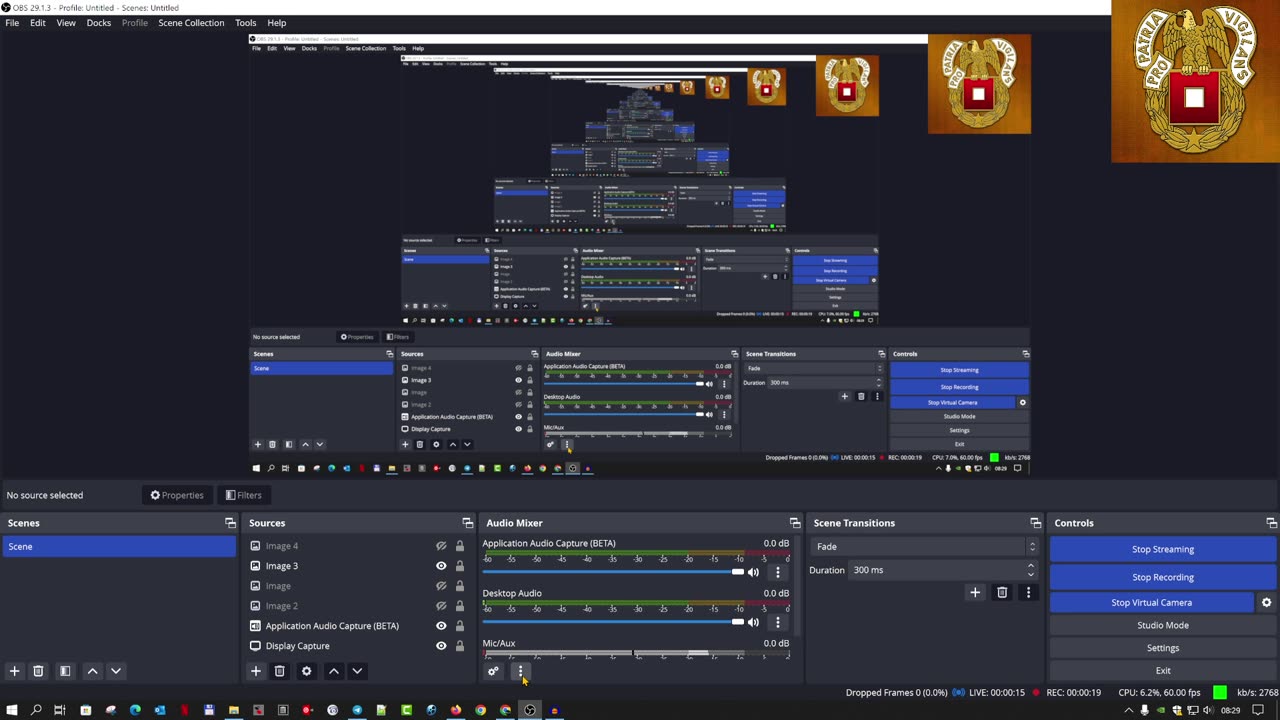The height and width of the screenshot is (720, 1280).
Task: Open transition properties three-dot menu
Action: pyautogui.click(x=1028, y=592)
